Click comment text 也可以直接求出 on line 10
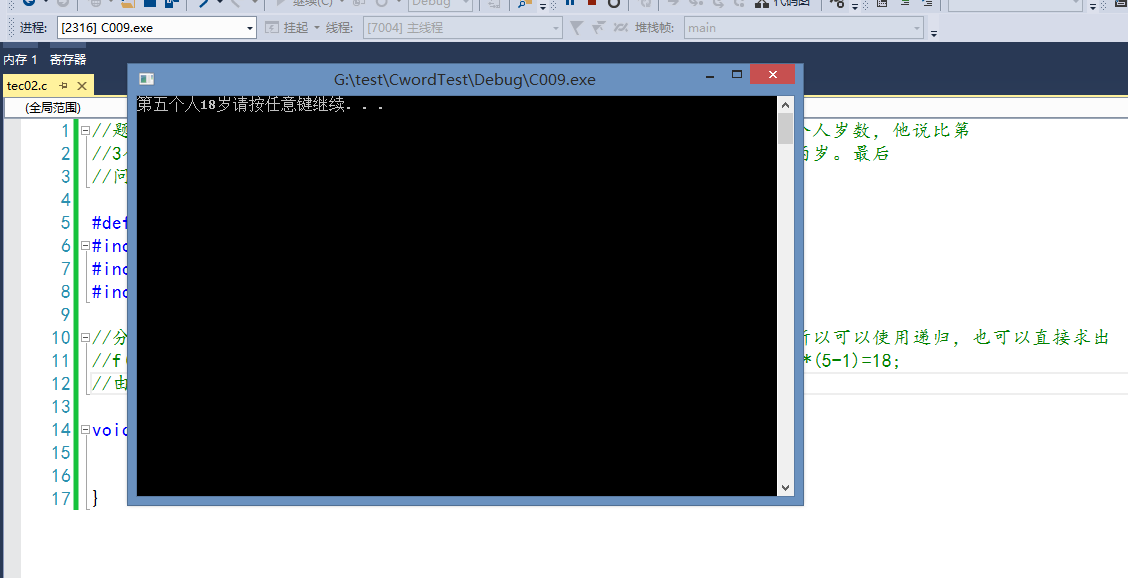 pos(1040,338)
